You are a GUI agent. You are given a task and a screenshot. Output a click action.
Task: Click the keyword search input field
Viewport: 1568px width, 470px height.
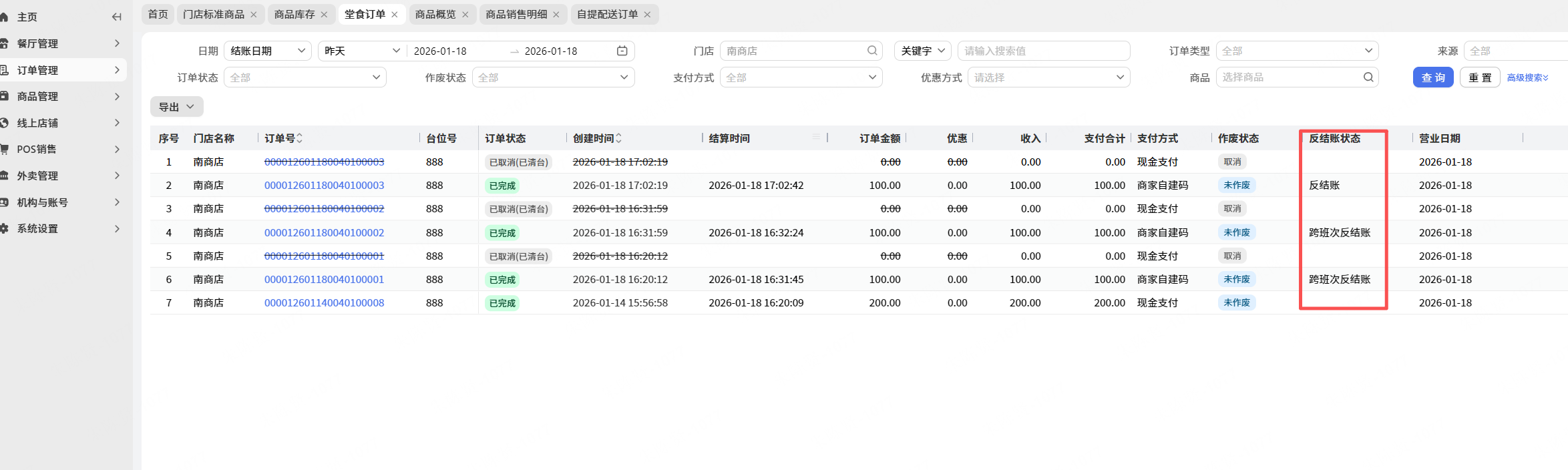(x=1044, y=51)
